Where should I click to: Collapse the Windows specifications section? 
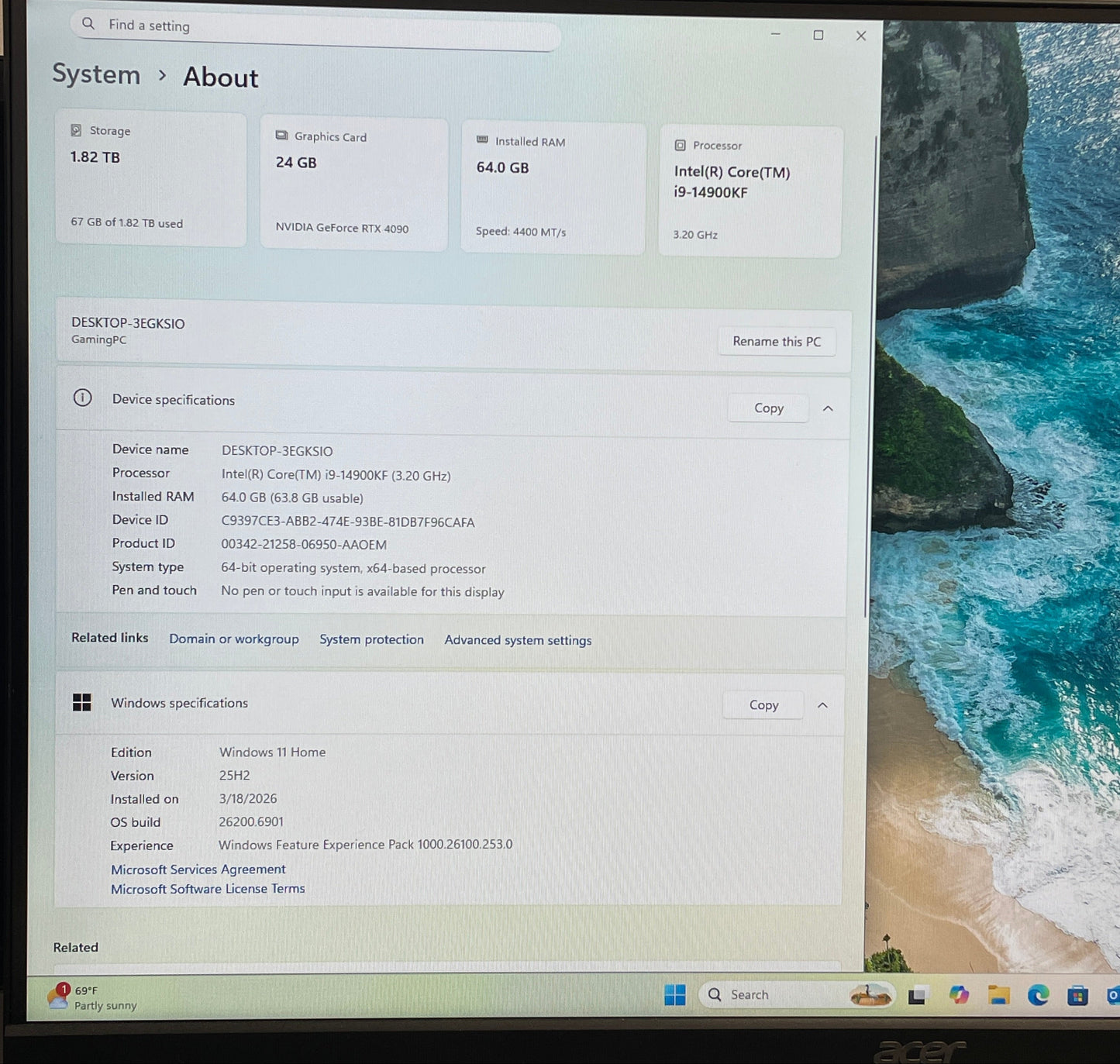(822, 705)
